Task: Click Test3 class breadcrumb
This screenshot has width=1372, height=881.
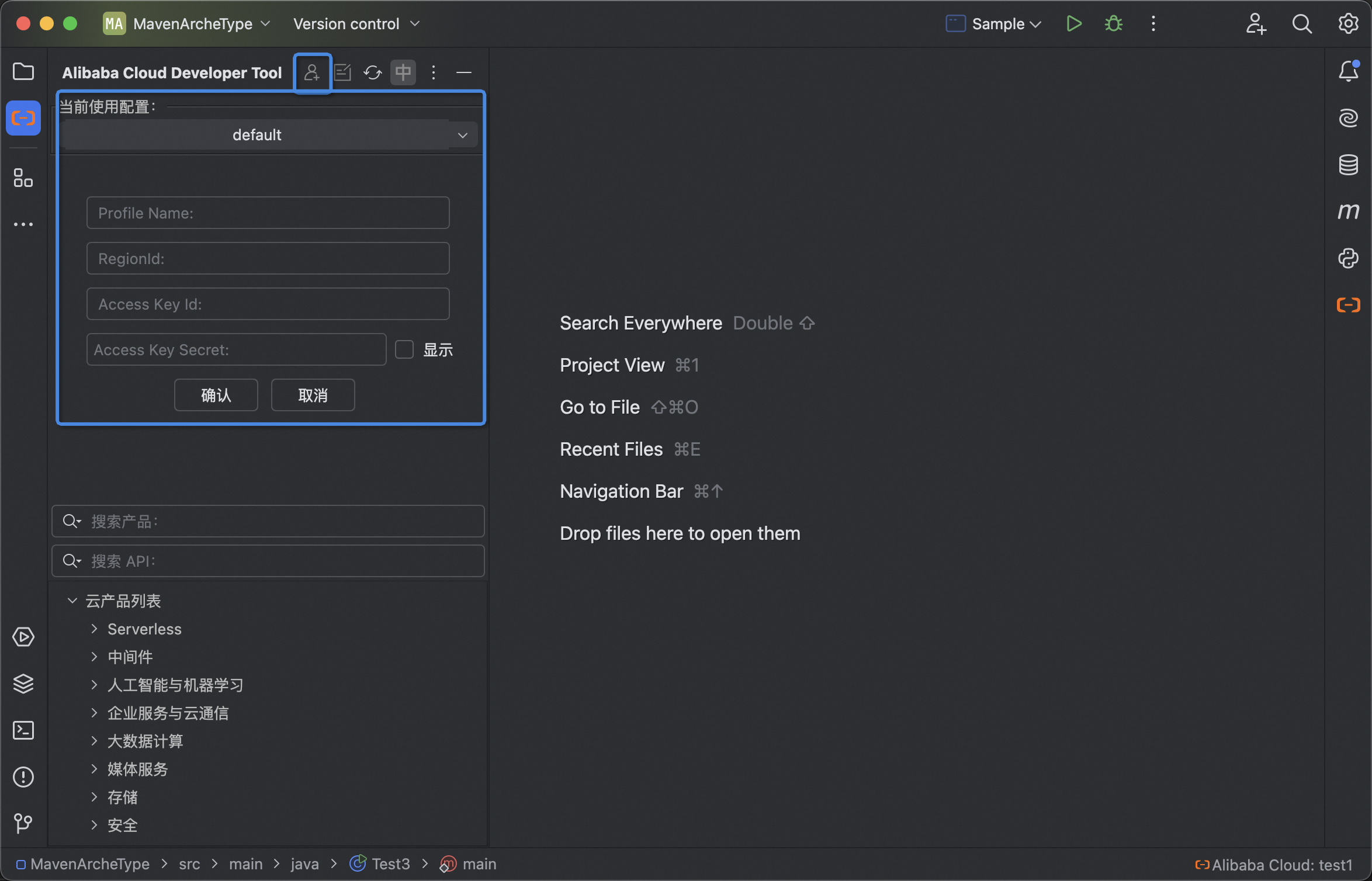Action: [x=380, y=863]
